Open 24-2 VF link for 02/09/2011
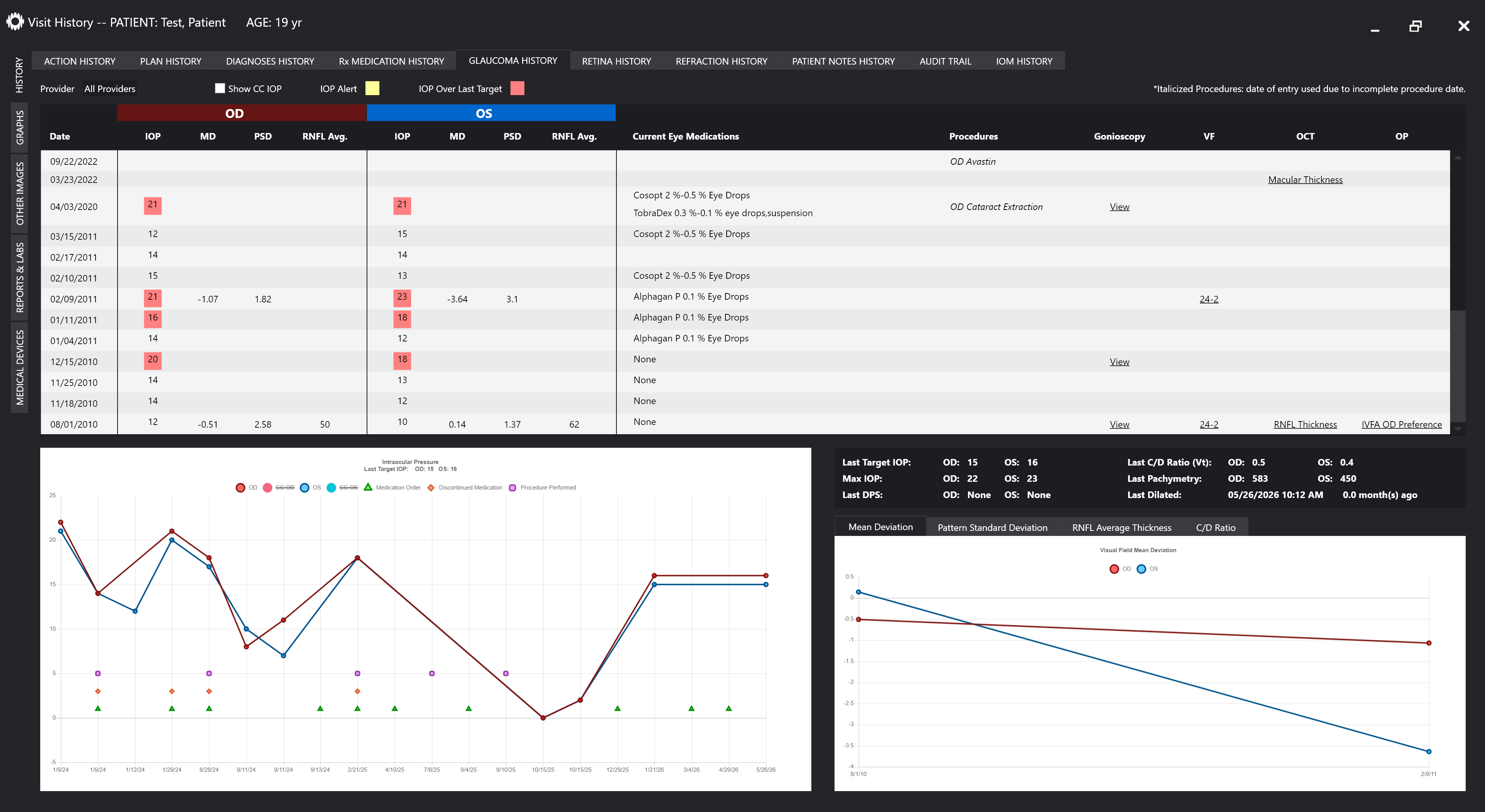The height and width of the screenshot is (812, 1485). coord(1209,299)
